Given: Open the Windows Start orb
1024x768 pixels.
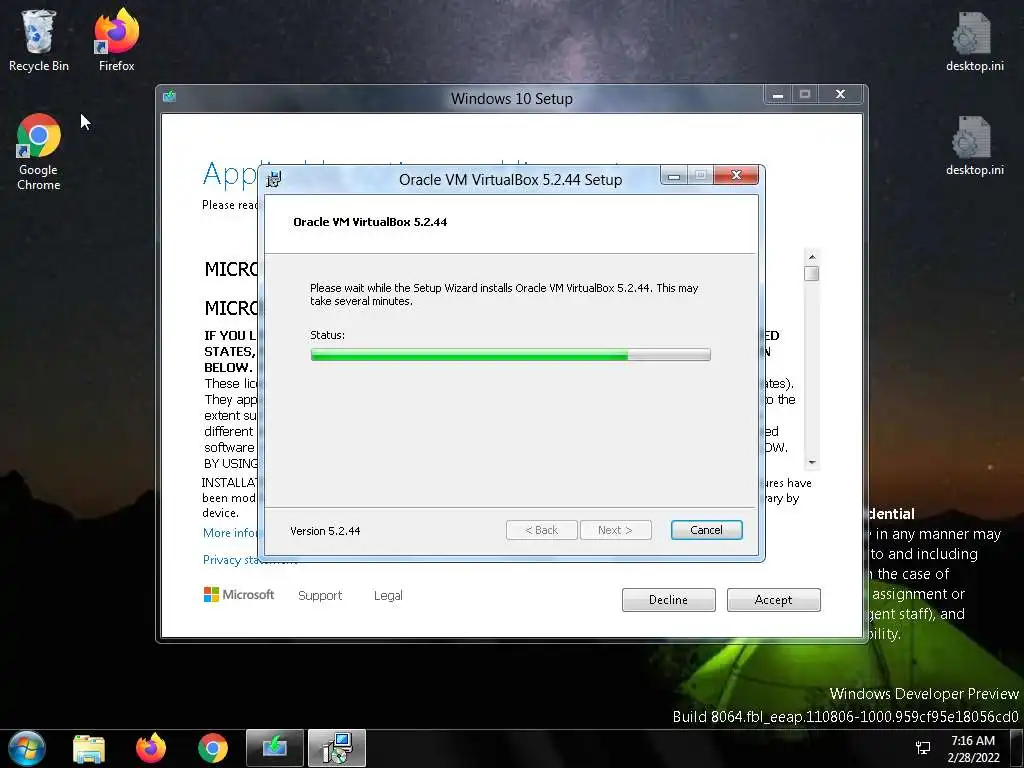Looking at the screenshot, I should [27, 748].
